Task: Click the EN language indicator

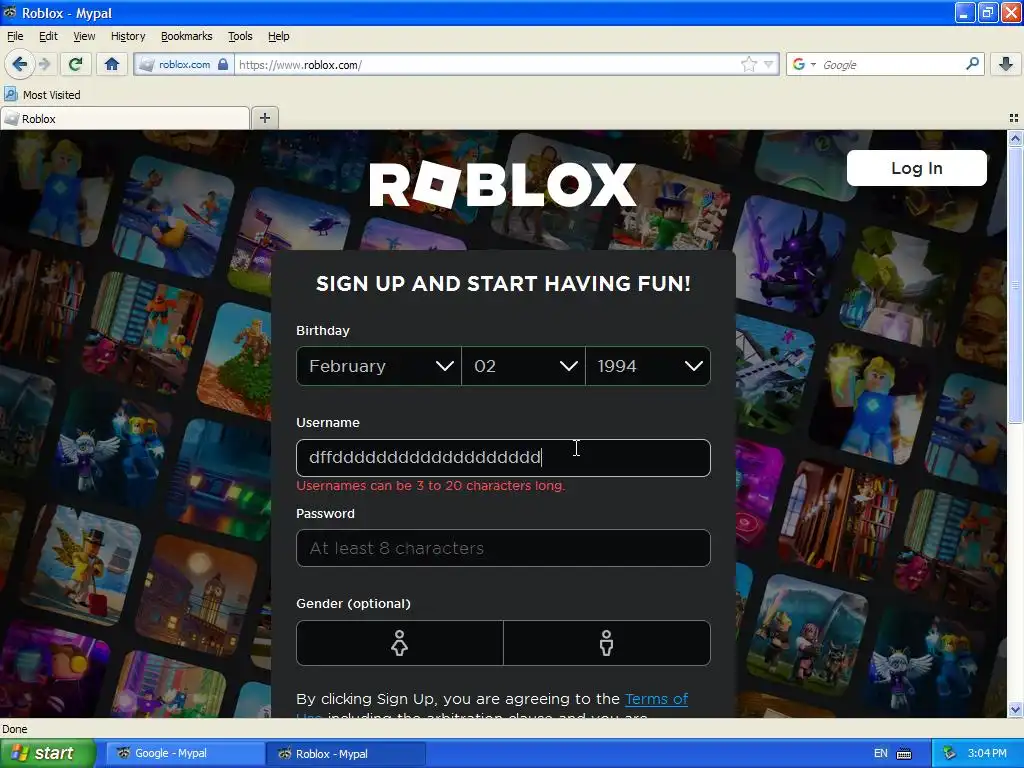Action: click(x=880, y=754)
